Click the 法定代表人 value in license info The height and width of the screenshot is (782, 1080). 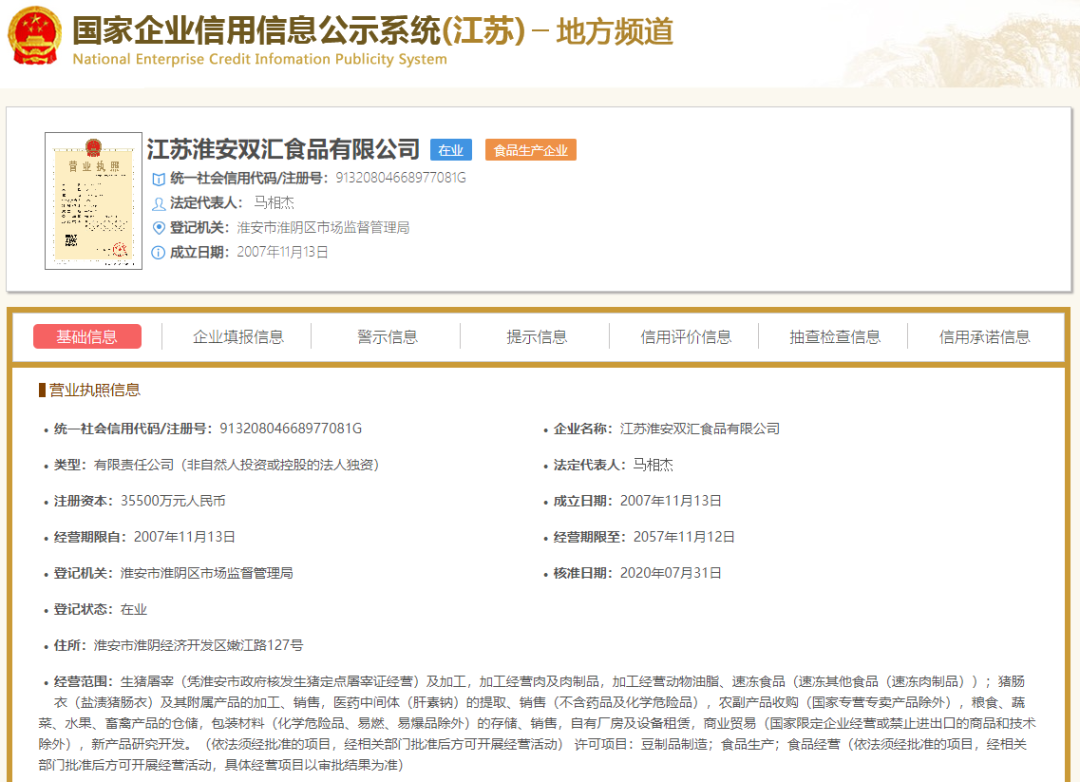(x=653, y=465)
